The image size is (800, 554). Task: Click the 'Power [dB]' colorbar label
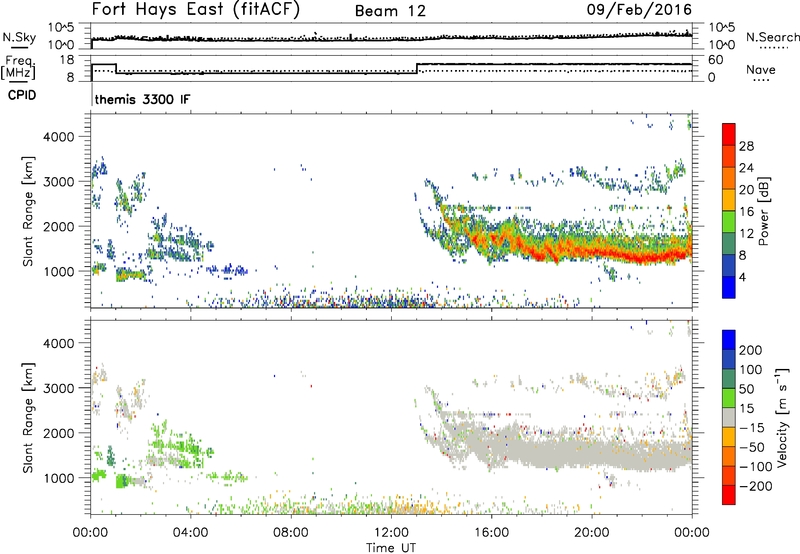click(x=764, y=211)
